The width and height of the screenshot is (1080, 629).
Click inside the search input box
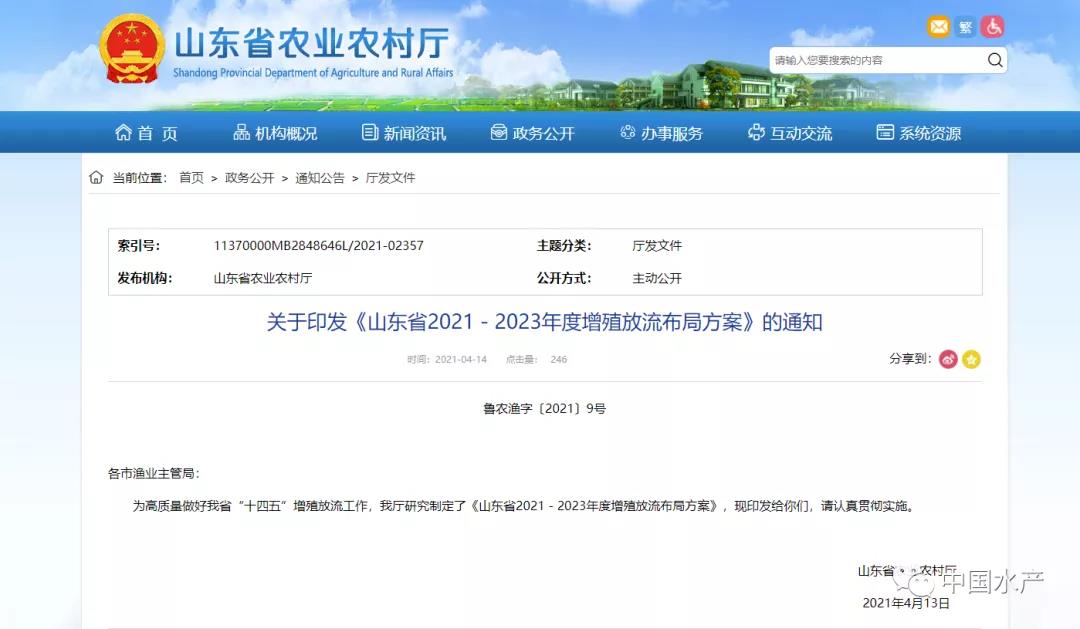coord(870,60)
